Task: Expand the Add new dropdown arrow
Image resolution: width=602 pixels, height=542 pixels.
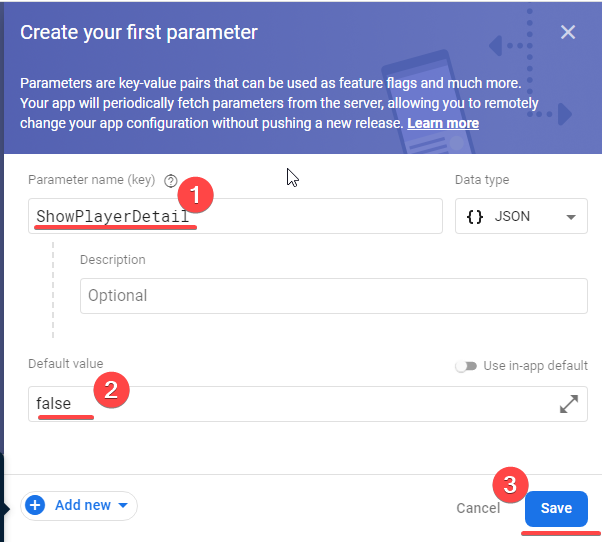Action: coord(123,506)
